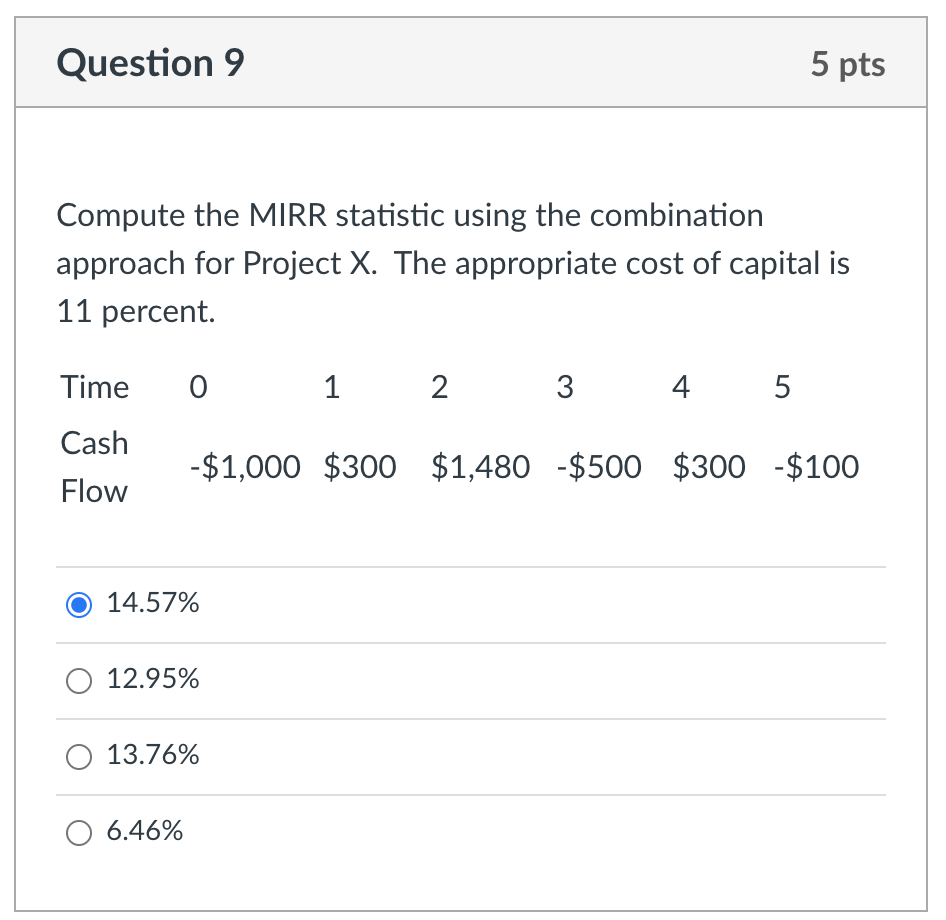Choose 13.76% by clicking its answer label
Image resolution: width=946 pixels, height=920 pixels.
[153, 756]
